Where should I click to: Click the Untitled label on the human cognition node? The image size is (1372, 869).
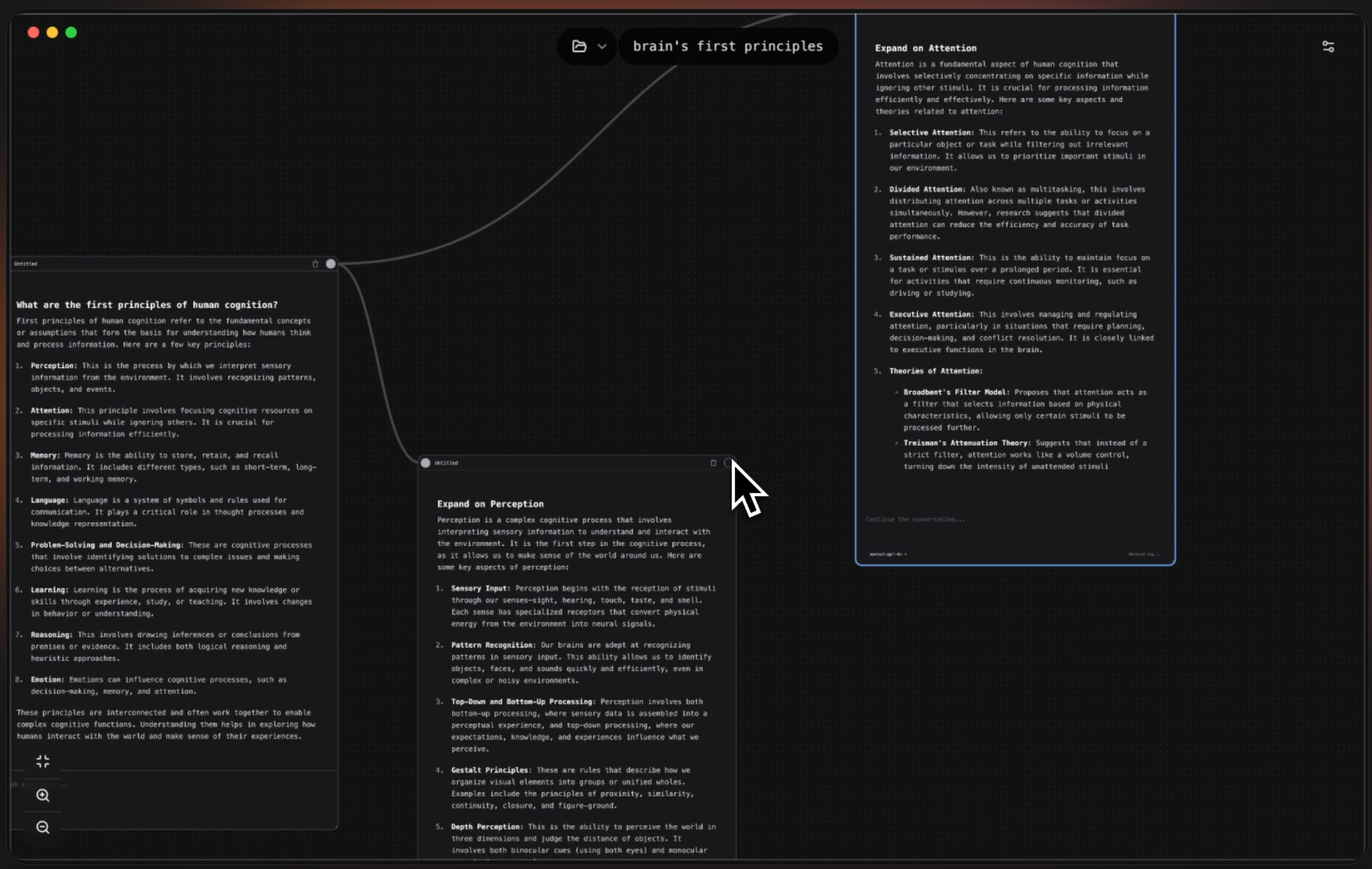[26, 264]
